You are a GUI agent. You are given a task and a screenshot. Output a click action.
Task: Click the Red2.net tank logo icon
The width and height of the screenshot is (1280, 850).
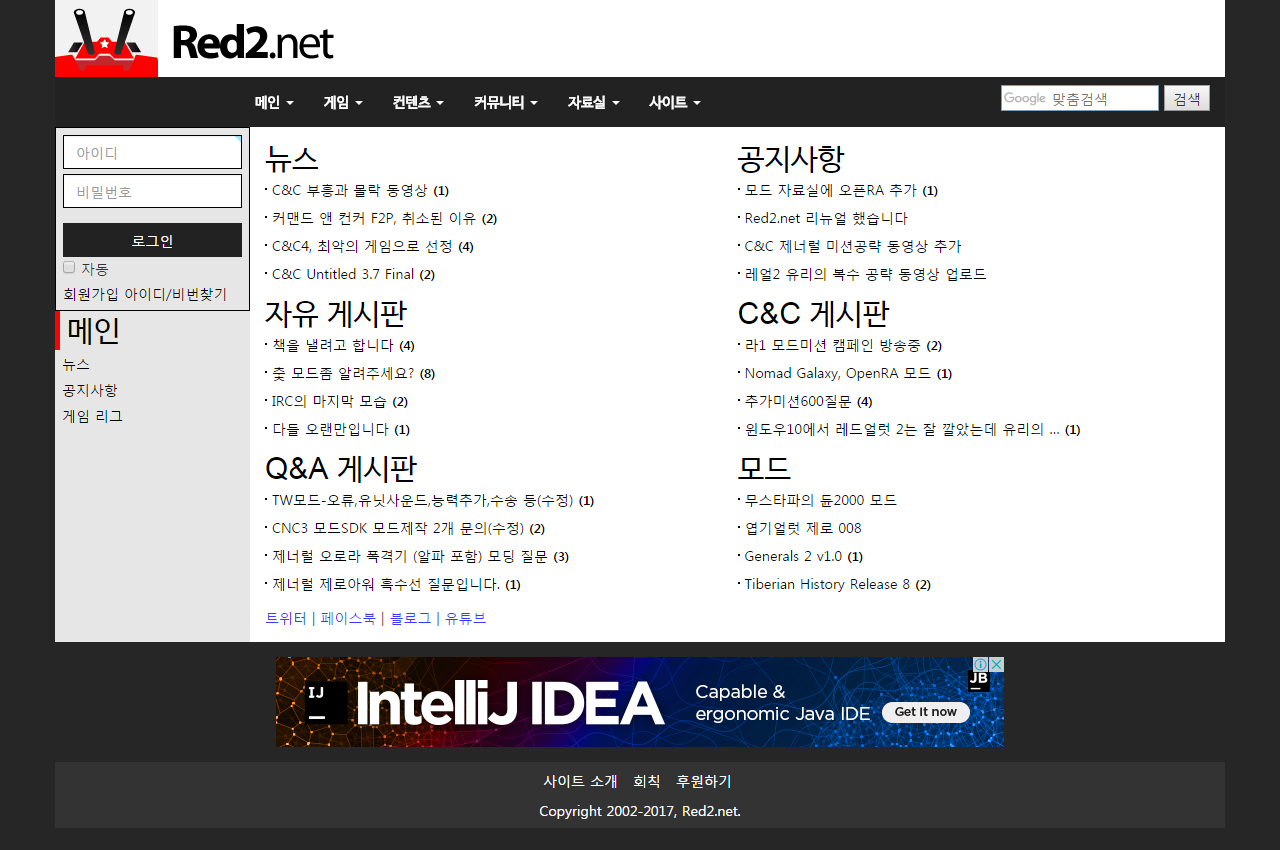click(x=106, y=39)
